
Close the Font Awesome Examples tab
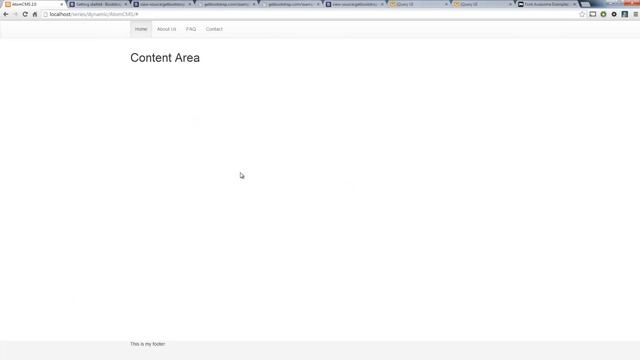tap(574, 4)
